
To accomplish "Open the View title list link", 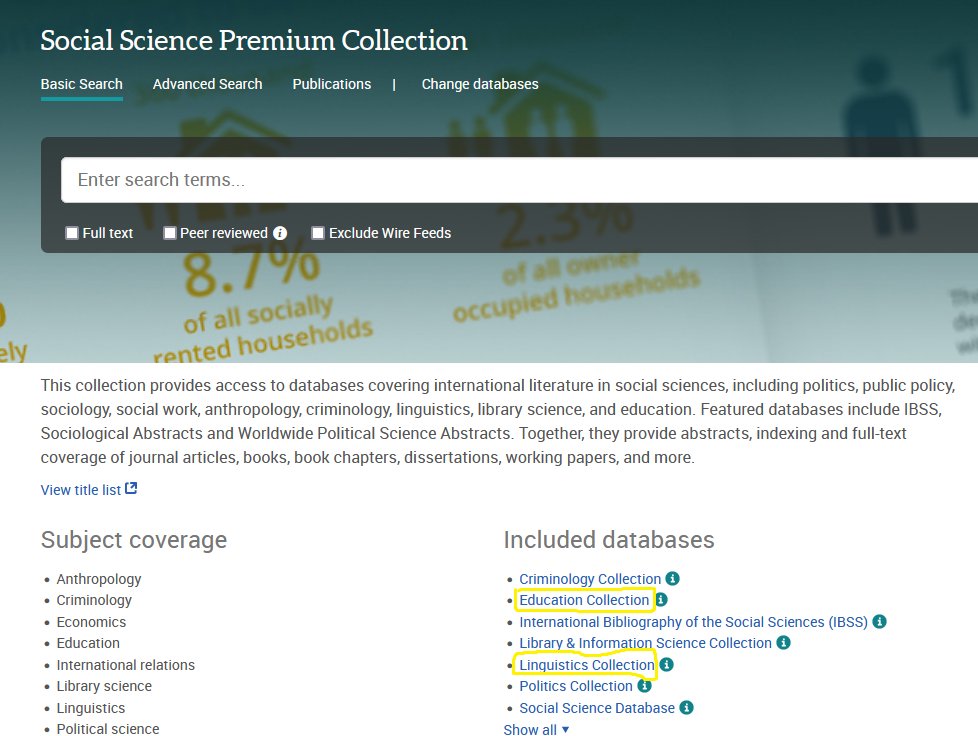I will [x=80, y=490].
